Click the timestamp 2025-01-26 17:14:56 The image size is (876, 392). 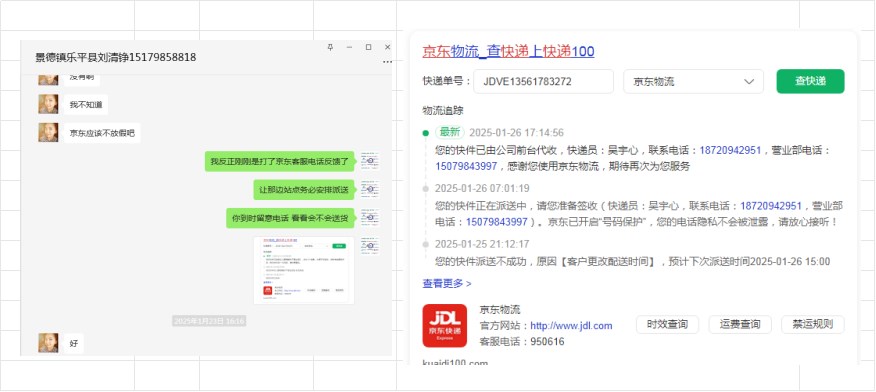pos(516,133)
